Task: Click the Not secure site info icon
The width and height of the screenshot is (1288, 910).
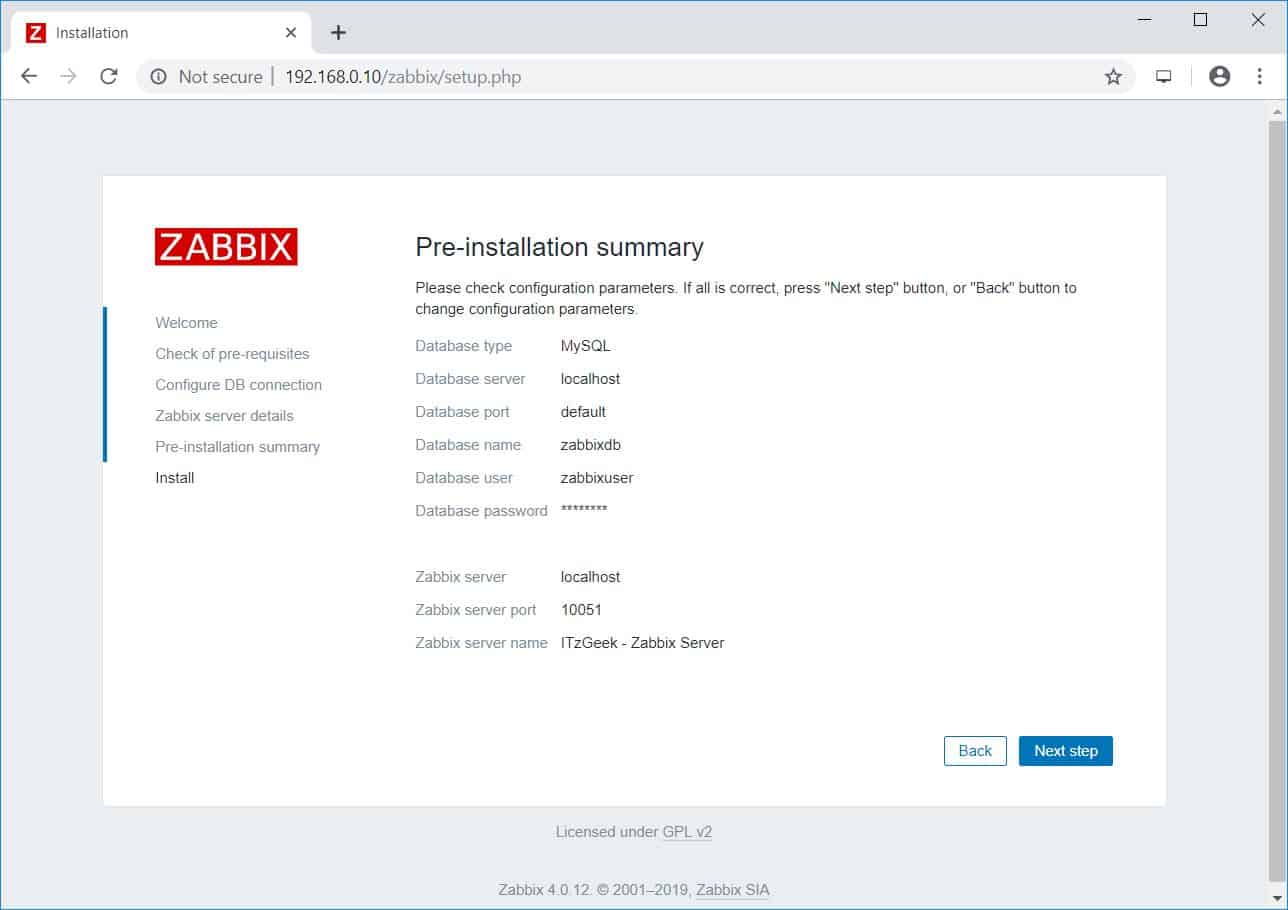Action: click(158, 77)
